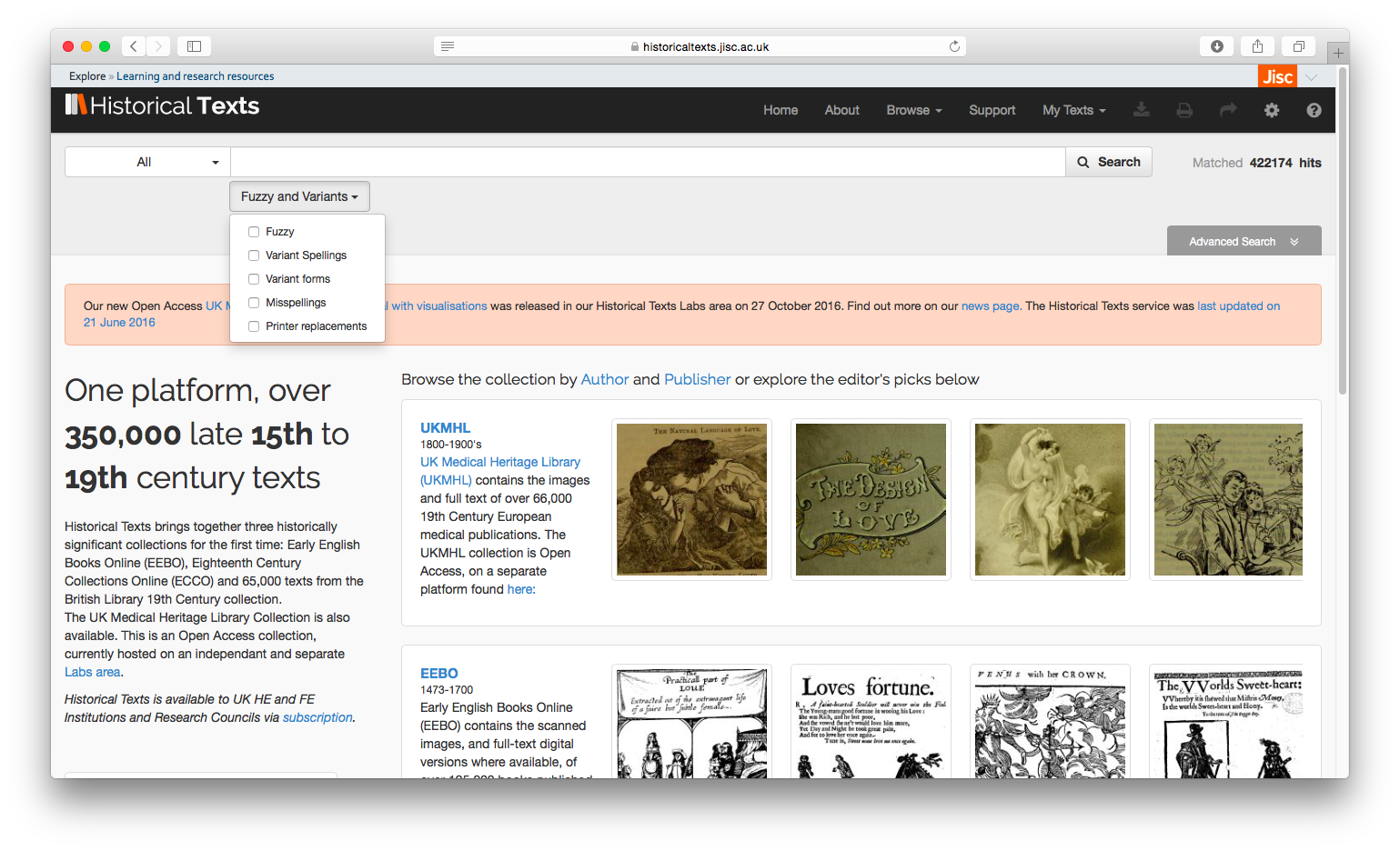Open Practicall part of Love thumbnail

pos(691,721)
